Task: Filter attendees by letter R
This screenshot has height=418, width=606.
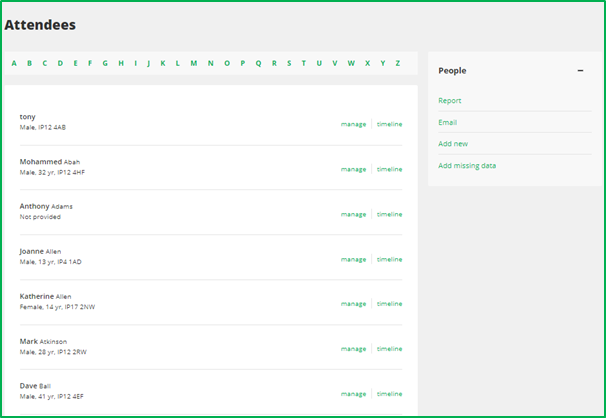Action: [274, 63]
